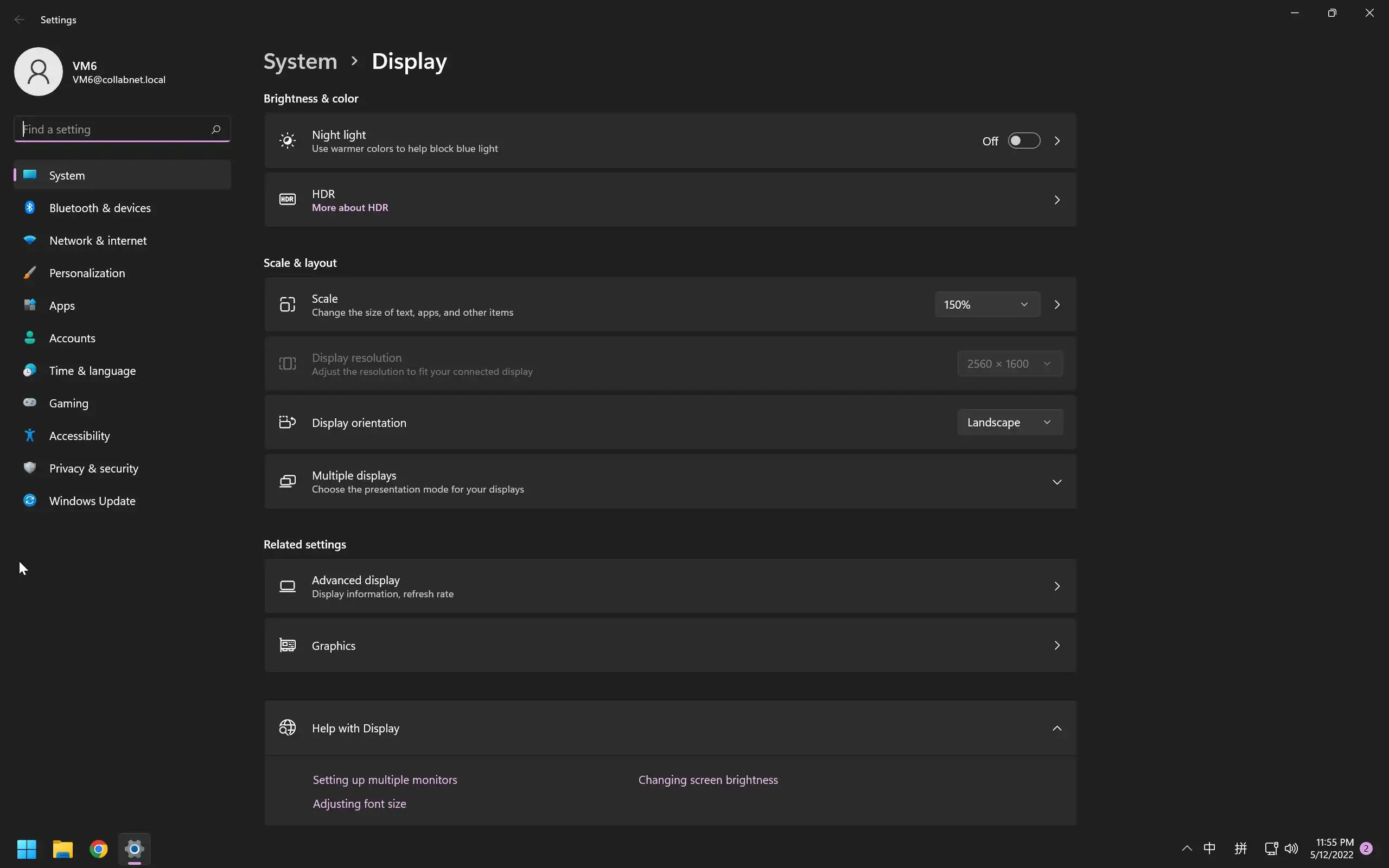Open the Scale 150% dropdown
The height and width of the screenshot is (868, 1389).
coord(986,305)
